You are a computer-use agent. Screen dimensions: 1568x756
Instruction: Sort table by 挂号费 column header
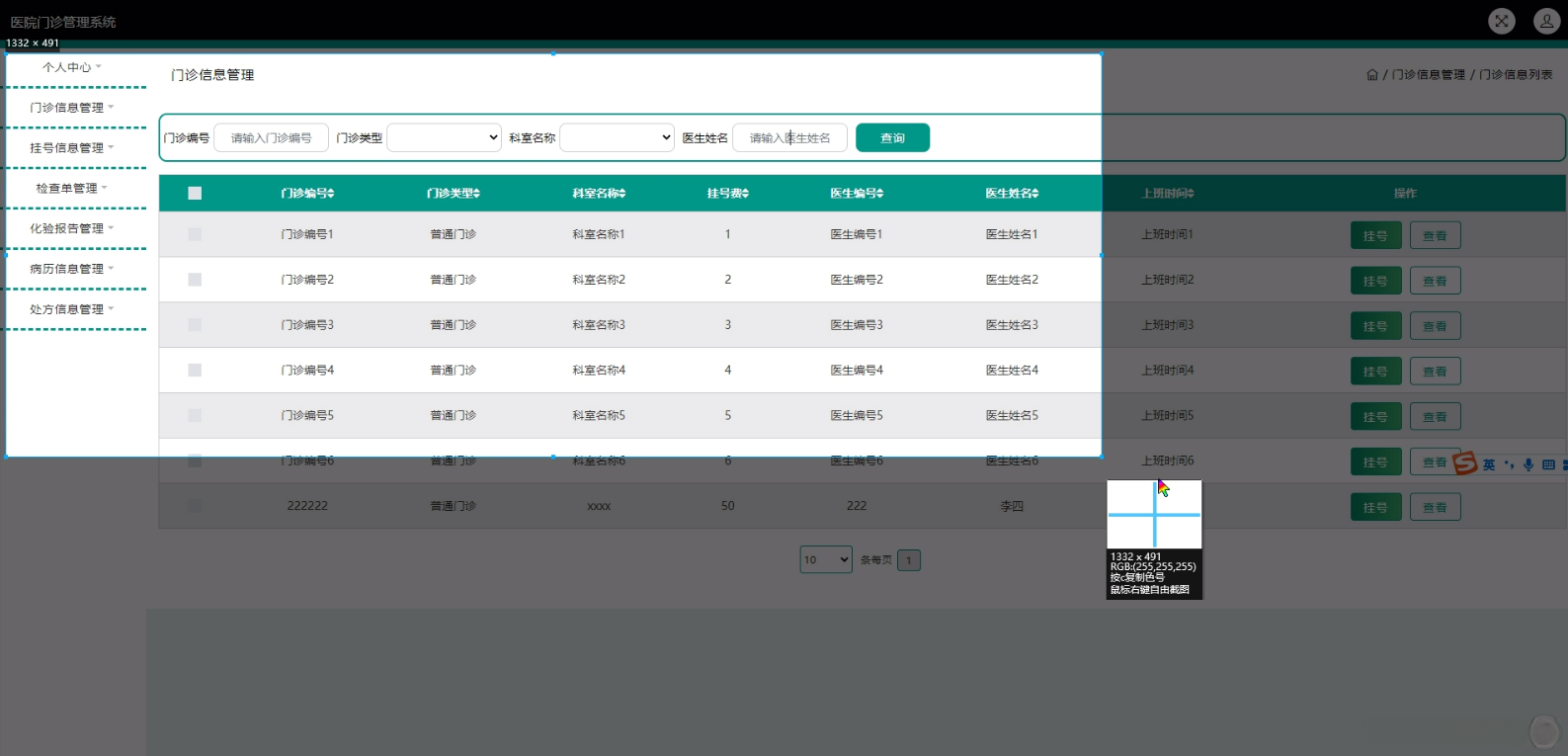[x=728, y=194]
